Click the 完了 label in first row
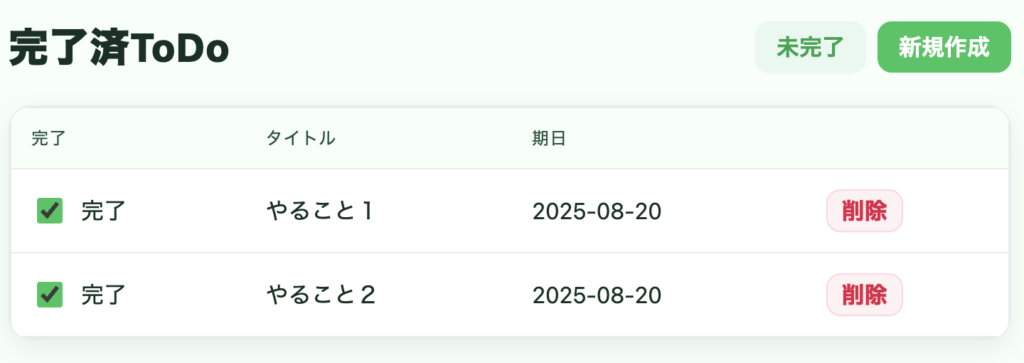 pos(103,212)
